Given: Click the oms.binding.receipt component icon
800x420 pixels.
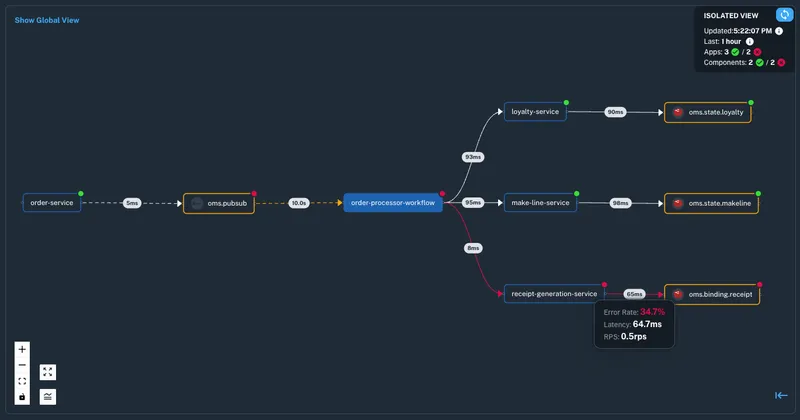Looking at the screenshot, I should pyautogui.click(x=678, y=295).
